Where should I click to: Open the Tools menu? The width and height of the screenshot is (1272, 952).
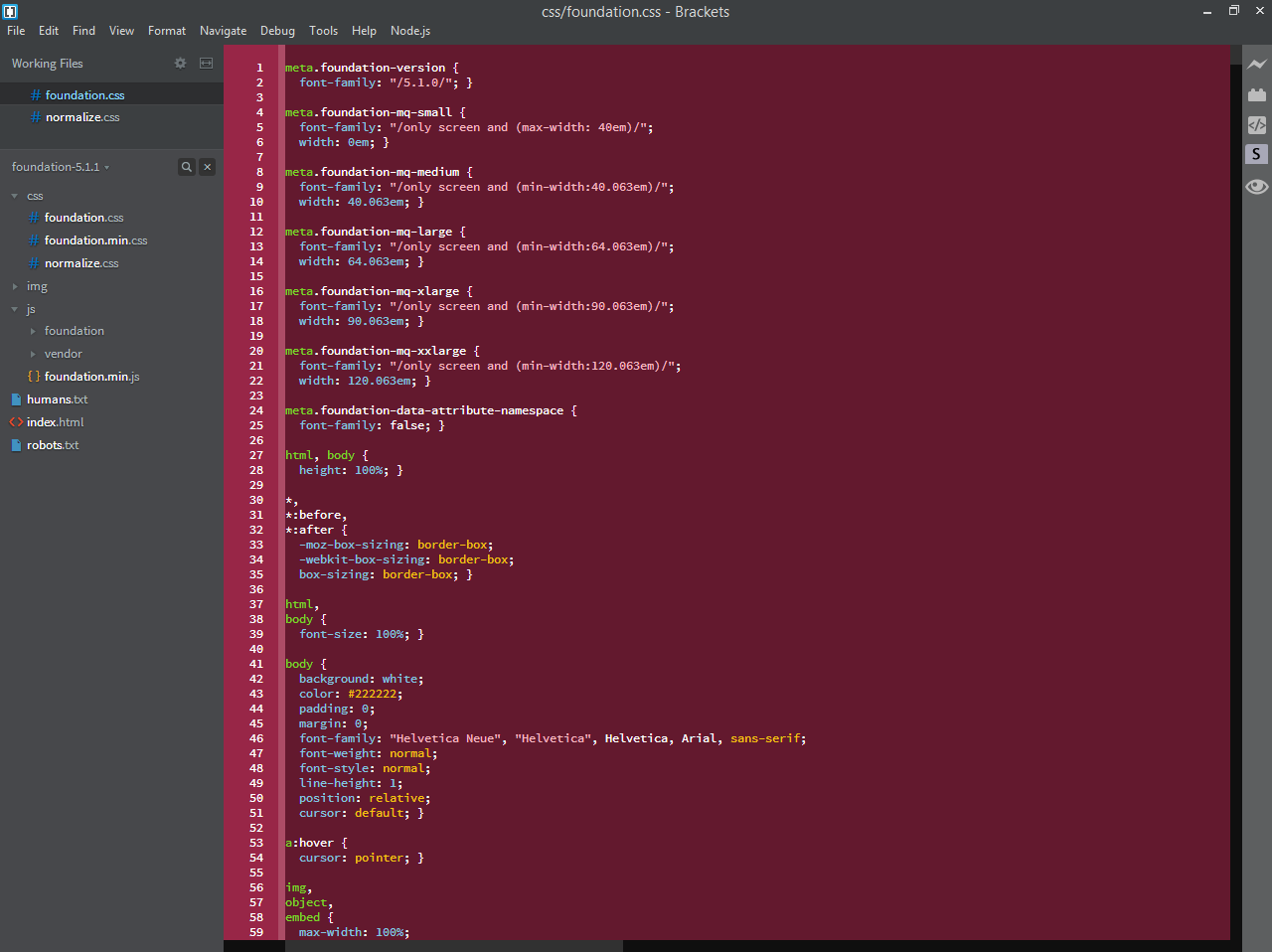tap(323, 31)
